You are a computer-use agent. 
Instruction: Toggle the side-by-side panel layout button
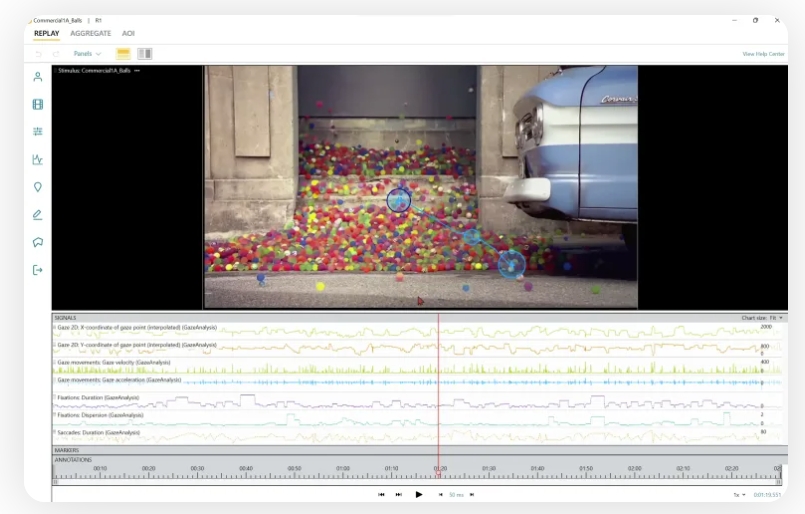[145, 54]
